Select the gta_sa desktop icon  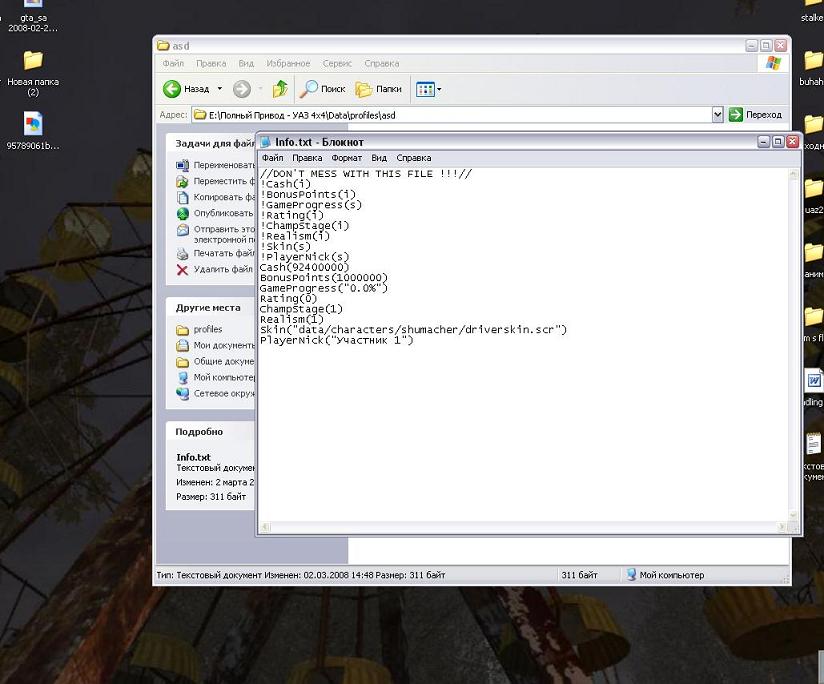(x=33, y=16)
